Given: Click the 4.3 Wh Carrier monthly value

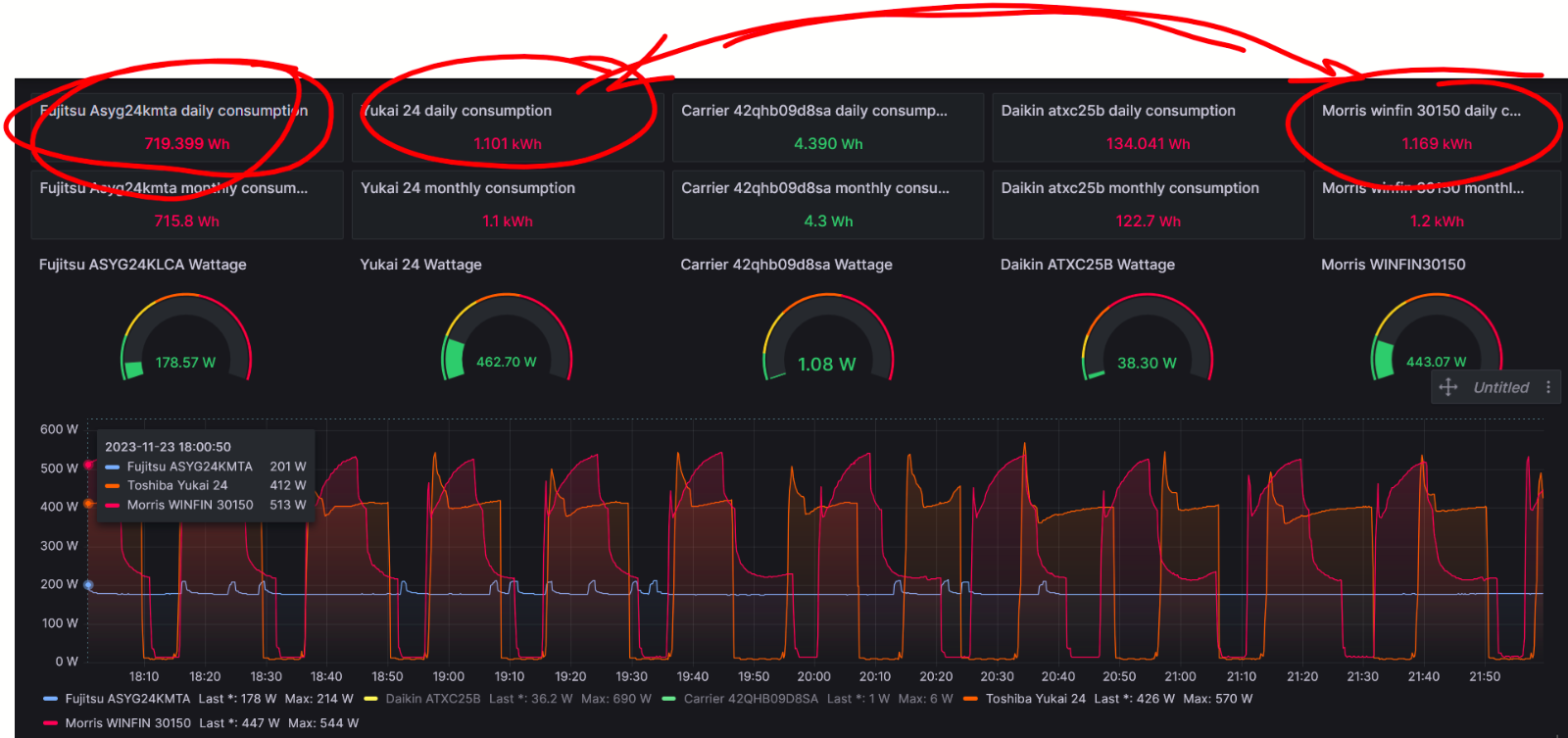Looking at the screenshot, I should pyautogui.click(x=828, y=221).
